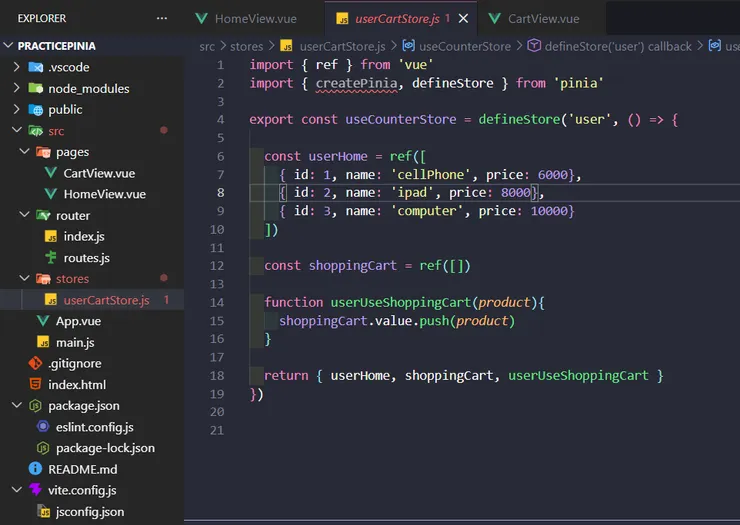
Task: Expand the node_modules folder
Action: pyautogui.click(x=17, y=88)
